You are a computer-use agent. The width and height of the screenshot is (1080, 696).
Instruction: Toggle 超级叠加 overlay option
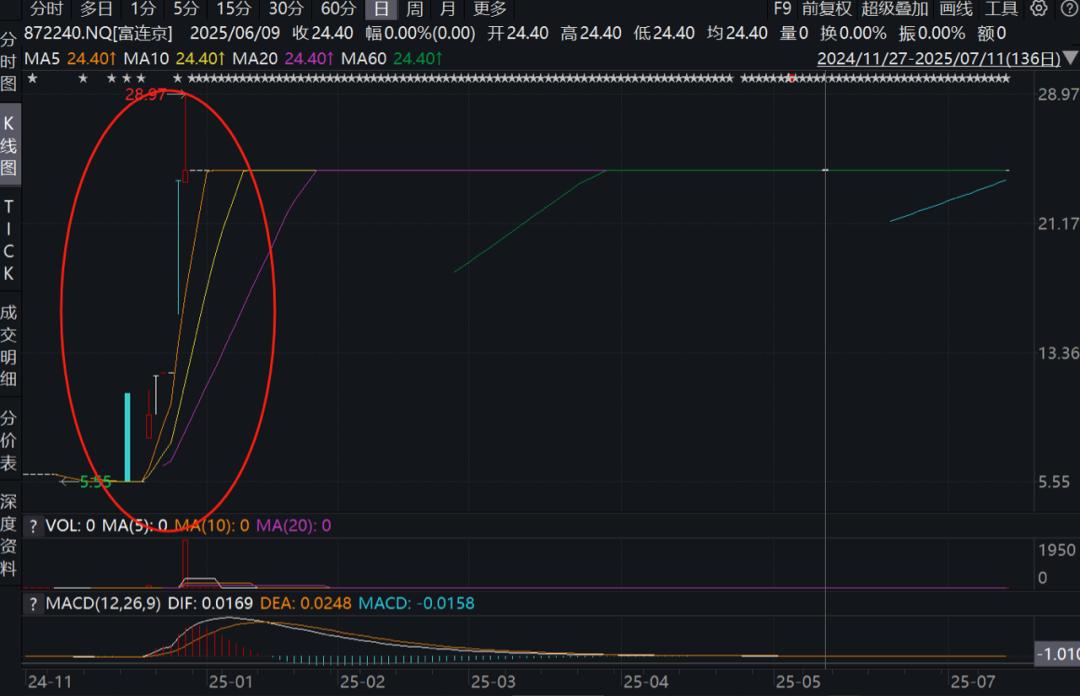pyautogui.click(x=895, y=9)
